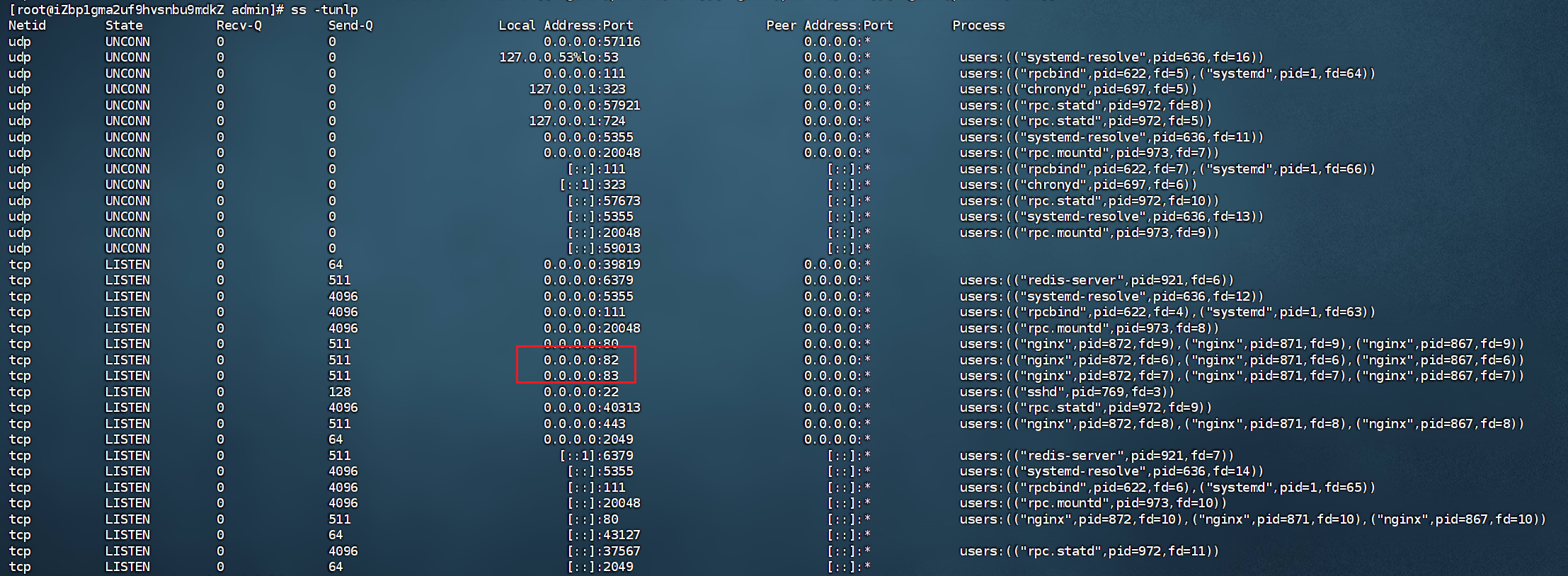Click the Send-Q value 128

click(x=339, y=392)
